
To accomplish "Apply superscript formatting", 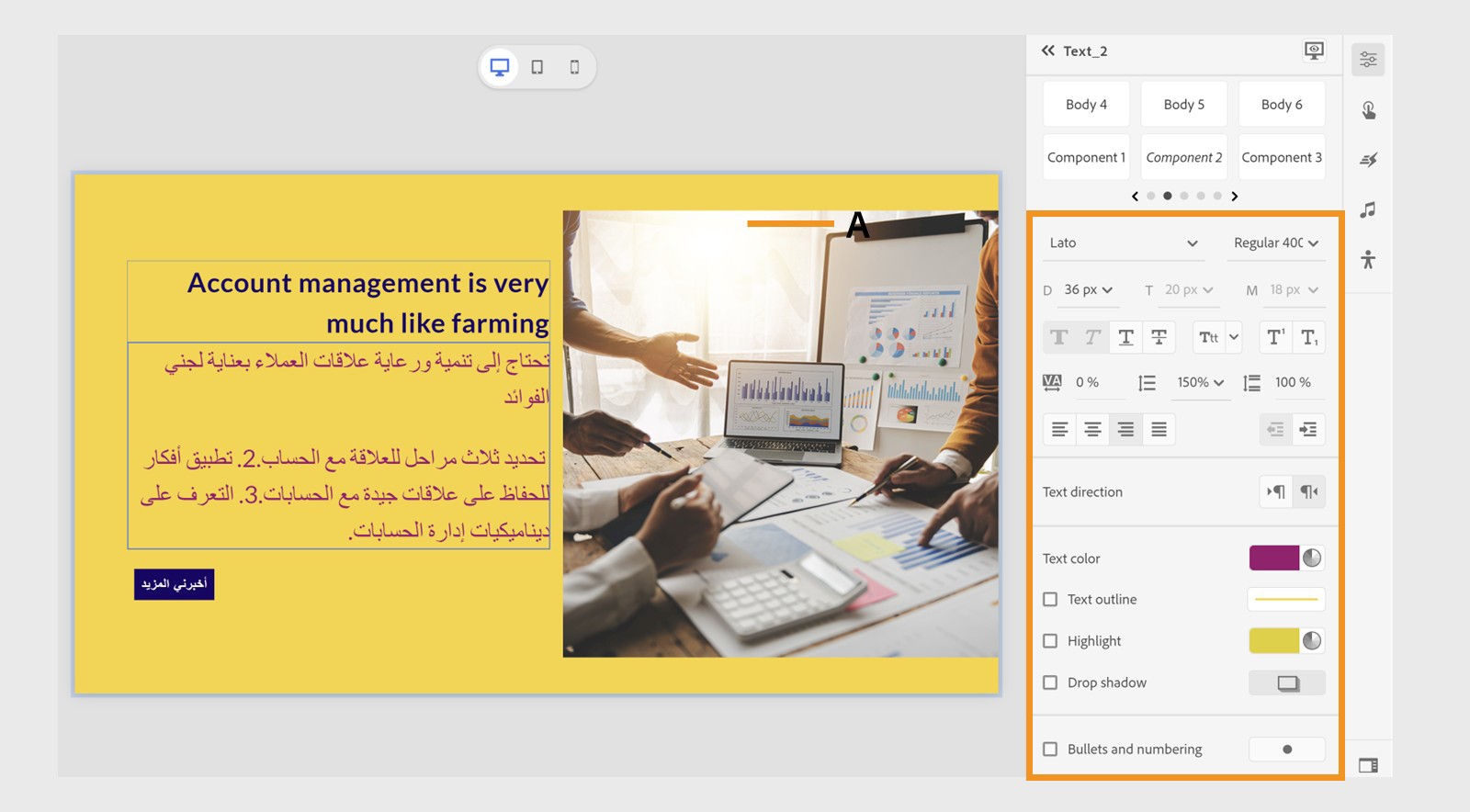I will (1275, 337).
